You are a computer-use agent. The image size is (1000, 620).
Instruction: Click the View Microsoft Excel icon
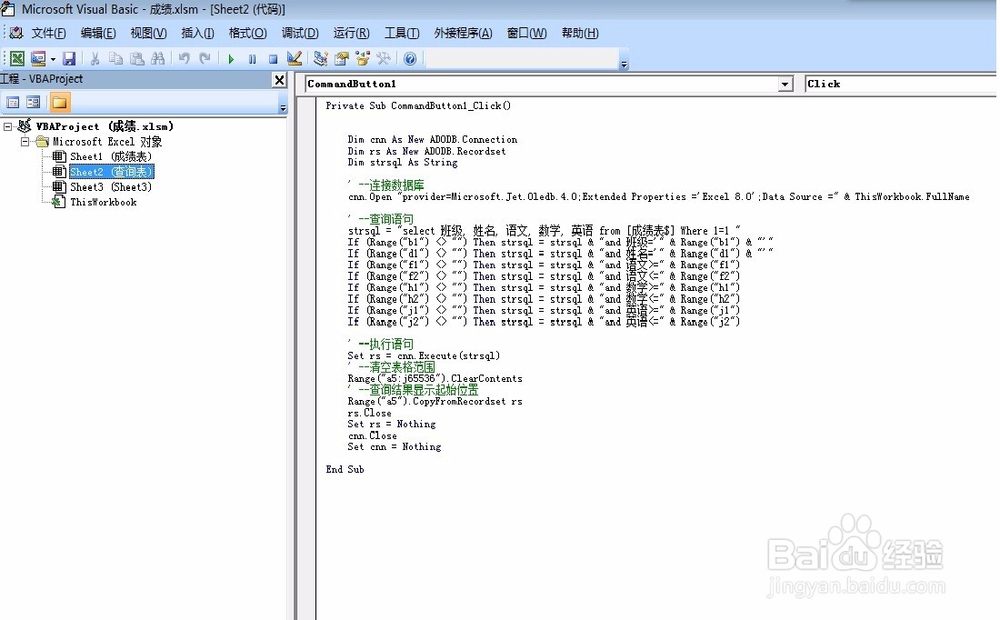tap(17, 59)
